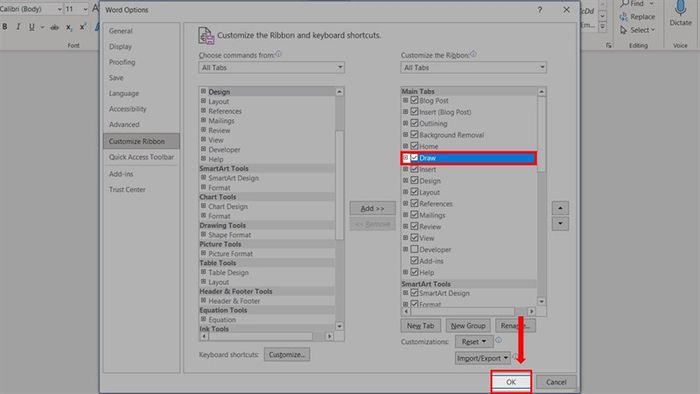Expand References in left commands list
700x394 pixels.
point(204,110)
